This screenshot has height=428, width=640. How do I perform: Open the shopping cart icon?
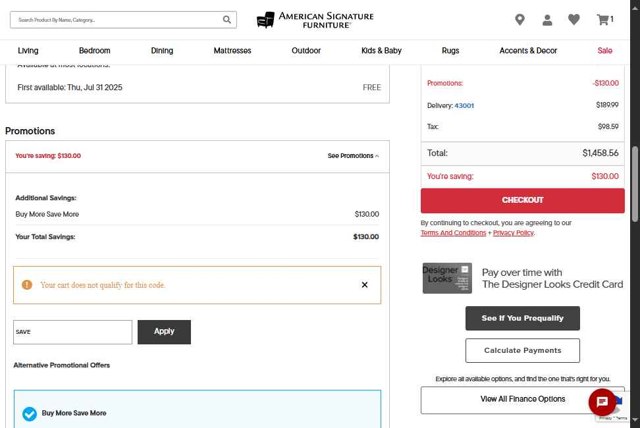tap(605, 20)
